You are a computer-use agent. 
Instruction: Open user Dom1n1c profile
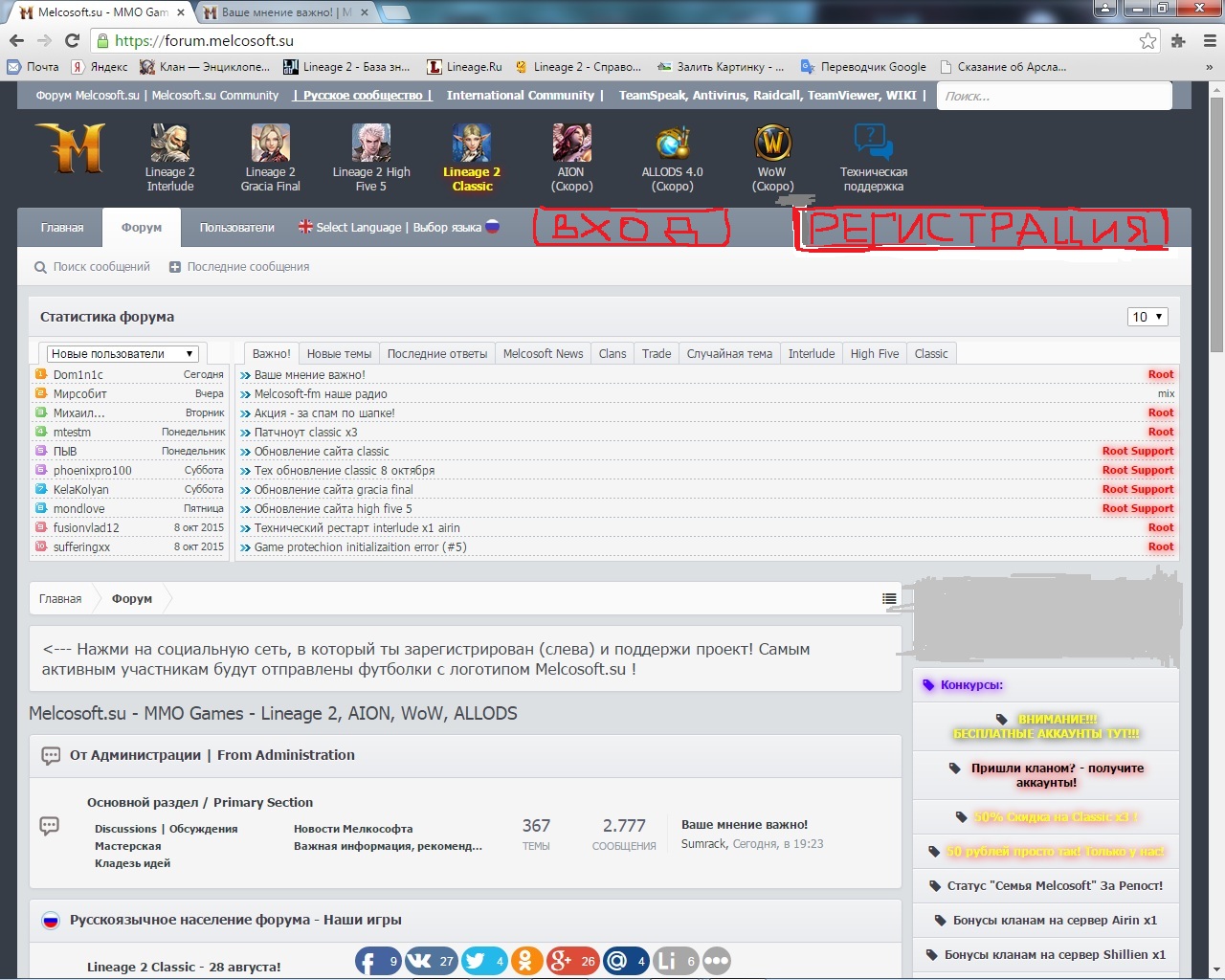78,375
